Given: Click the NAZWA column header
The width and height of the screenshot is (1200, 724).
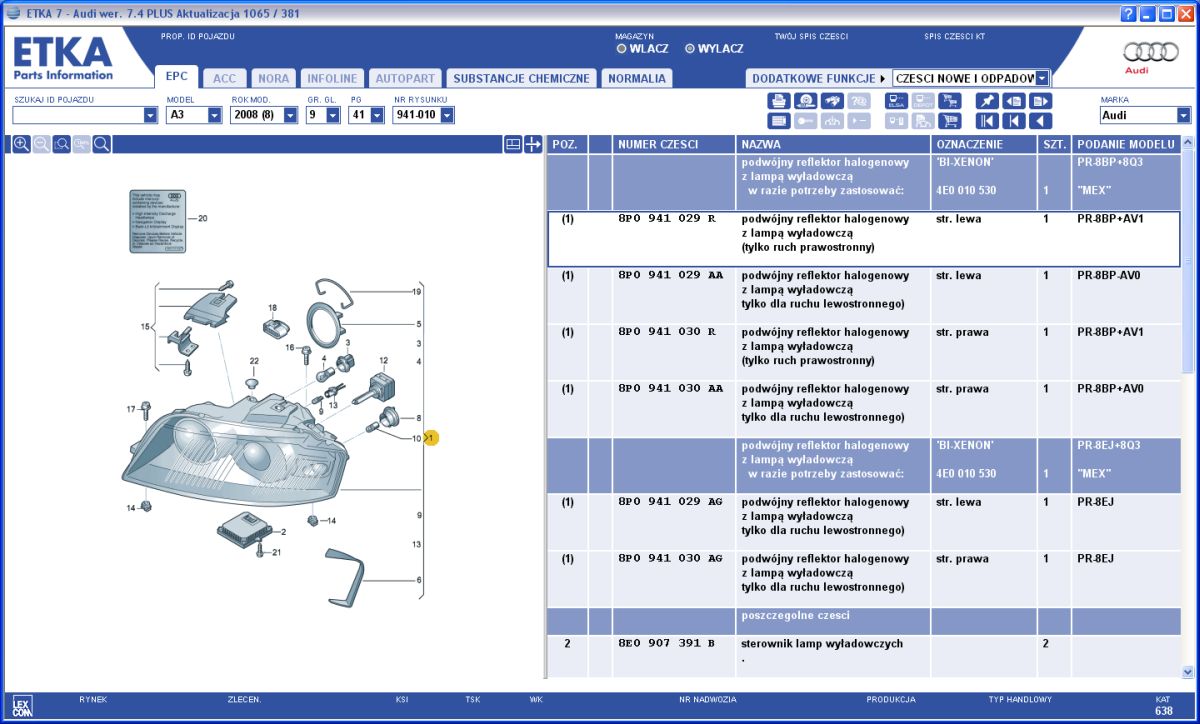Looking at the screenshot, I should click(833, 144).
